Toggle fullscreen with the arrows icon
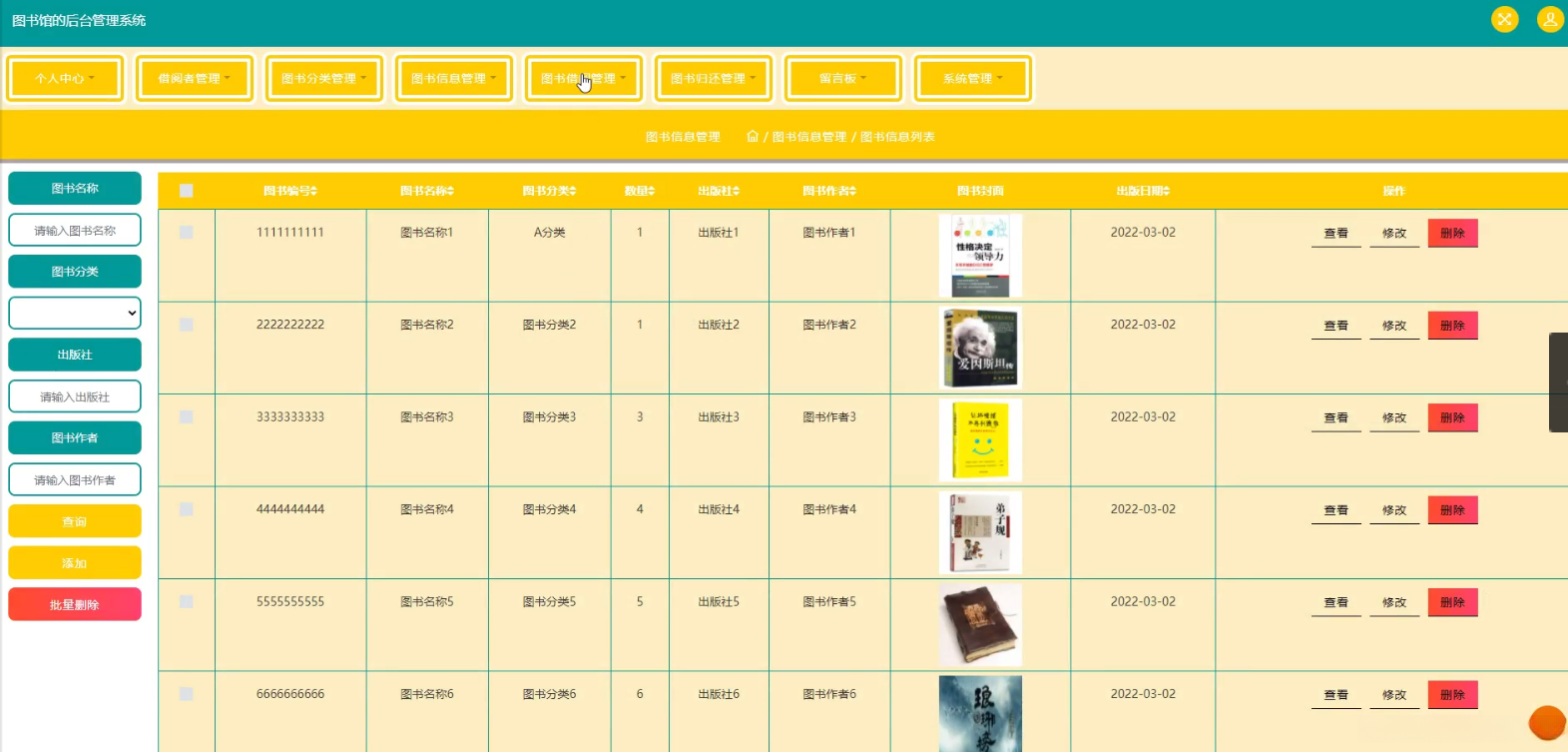Viewport: 1568px width, 752px height. click(x=1504, y=19)
